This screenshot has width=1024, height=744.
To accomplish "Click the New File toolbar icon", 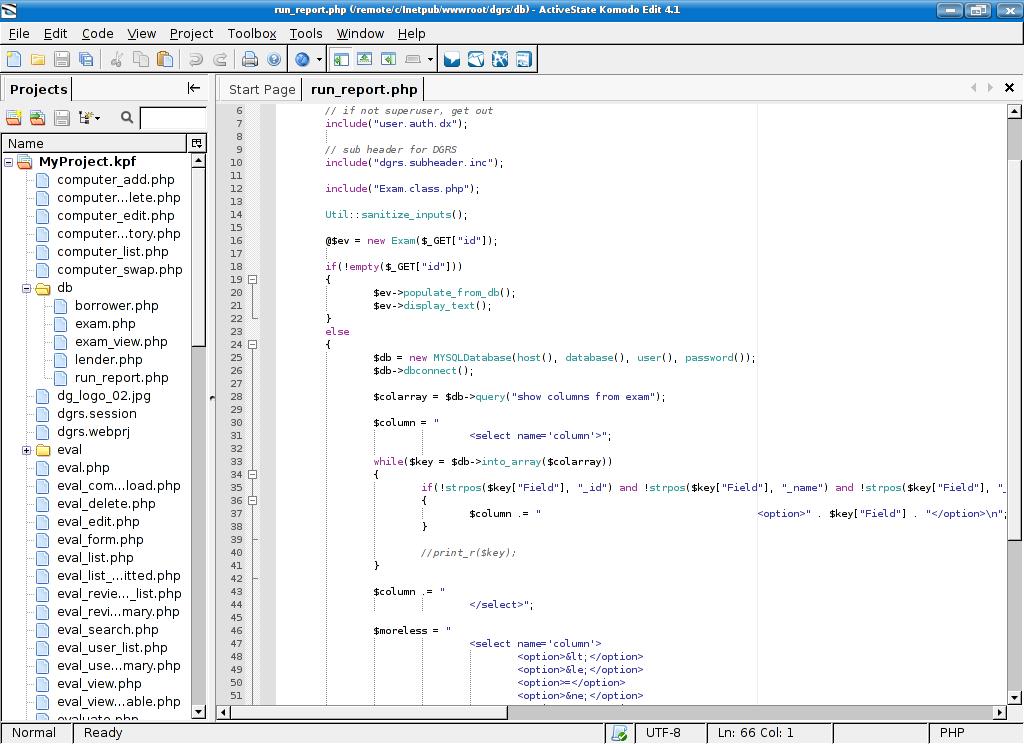I will (14, 60).
